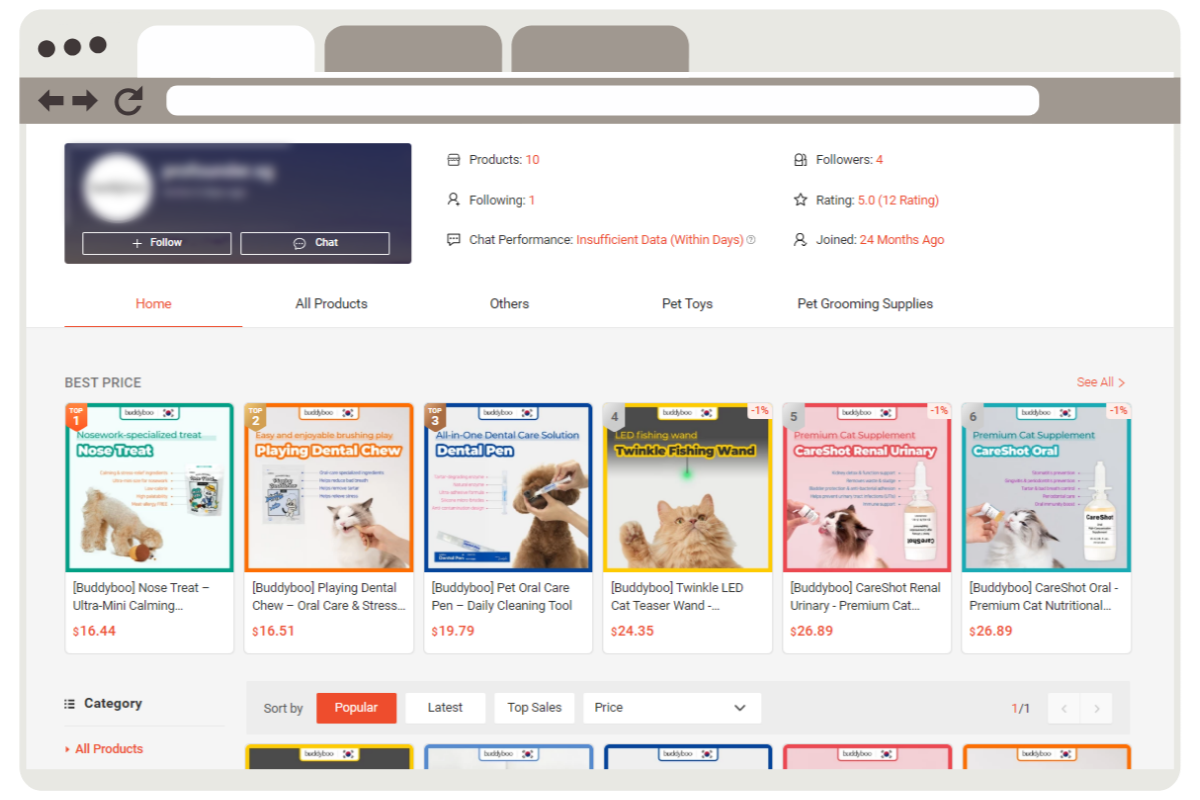Reload the page with refresh icon
The width and height of the screenshot is (1200, 800).
tap(129, 101)
